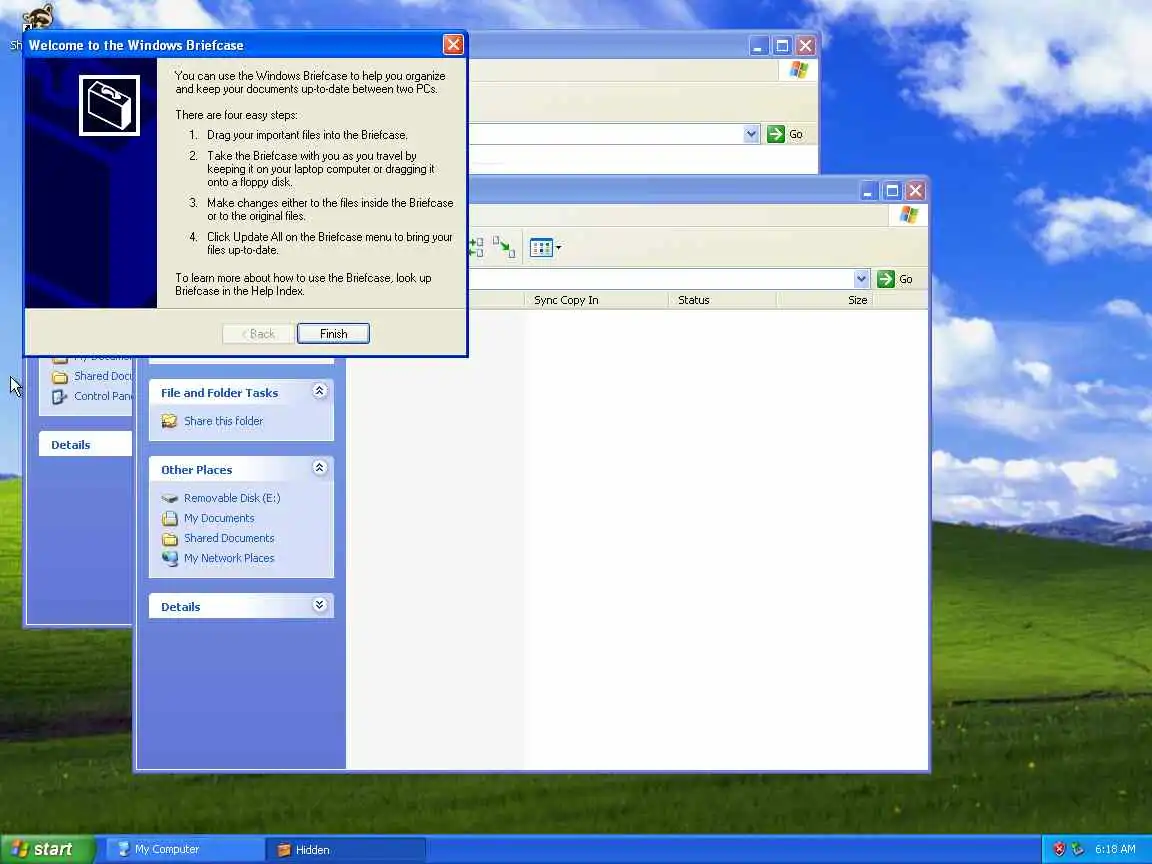Click Go in the front Briefcase window
The image size is (1152, 864).
pos(896,279)
